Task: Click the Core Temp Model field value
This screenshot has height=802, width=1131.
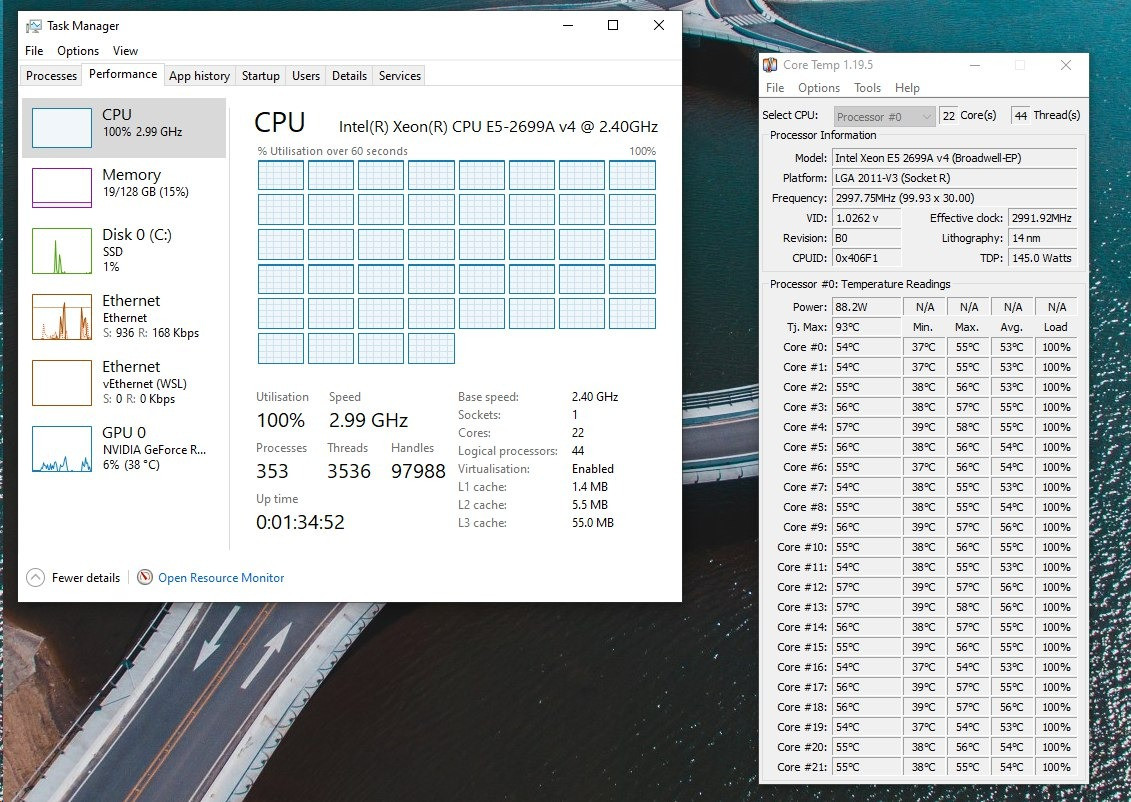Action: coord(954,158)
